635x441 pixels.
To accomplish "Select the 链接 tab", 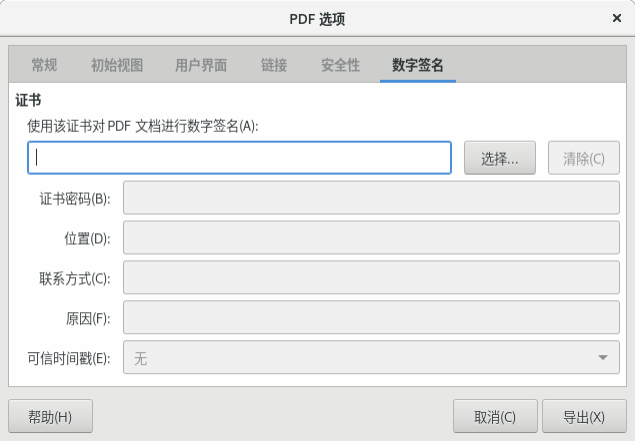I will pos(274,65).
